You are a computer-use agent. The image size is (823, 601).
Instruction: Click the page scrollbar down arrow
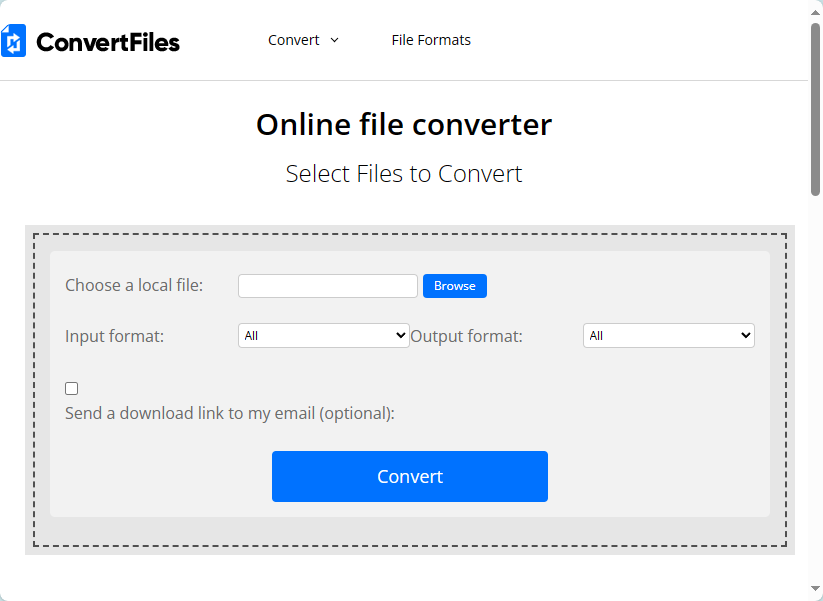[815, 588]
